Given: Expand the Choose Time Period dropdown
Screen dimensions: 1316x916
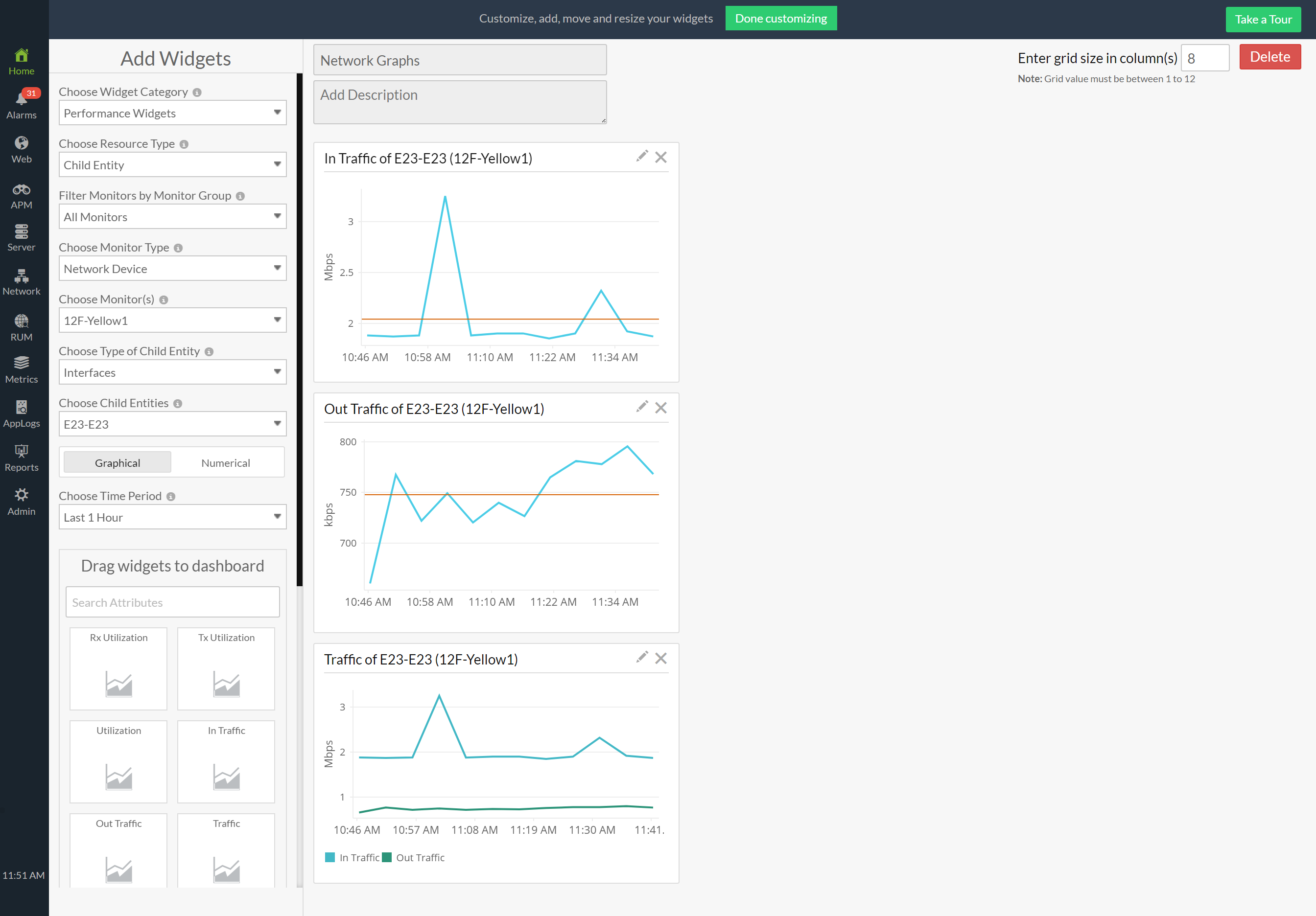Looking at the screenshot, I should click(172, 517).
